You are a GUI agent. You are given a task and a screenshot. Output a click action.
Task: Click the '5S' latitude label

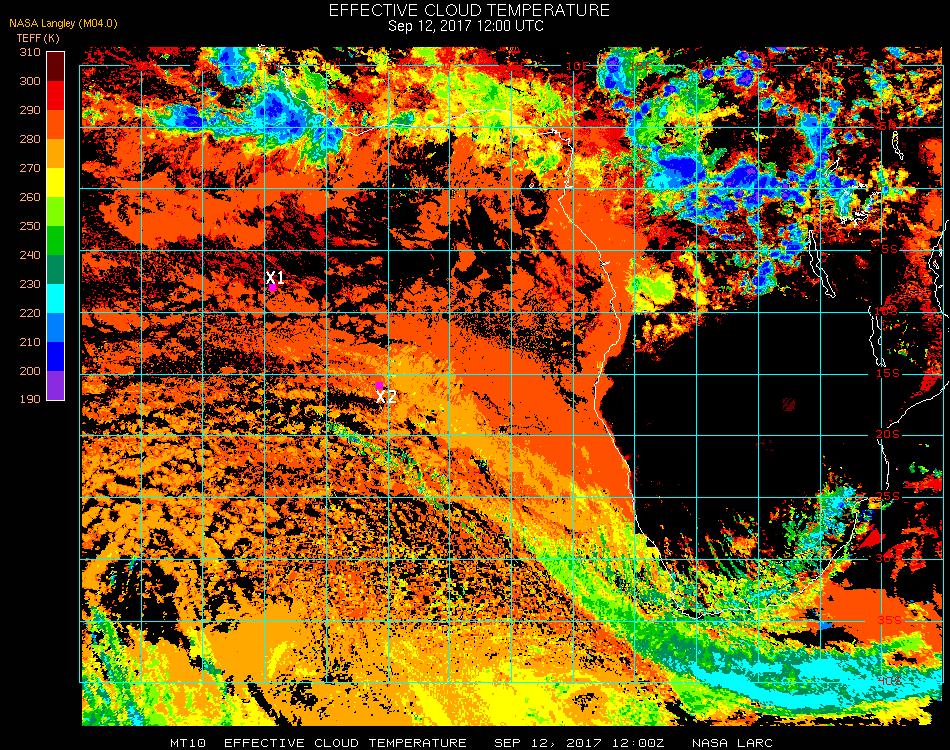pos(888,250)
